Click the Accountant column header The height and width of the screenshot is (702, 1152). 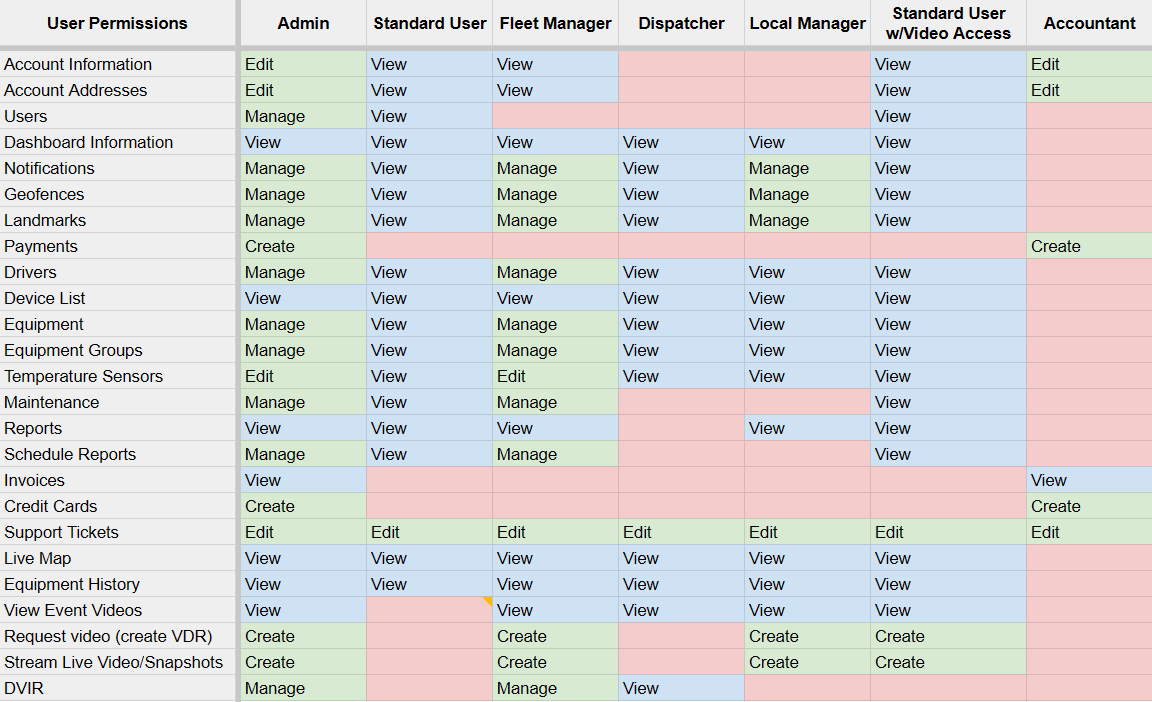1090,23
